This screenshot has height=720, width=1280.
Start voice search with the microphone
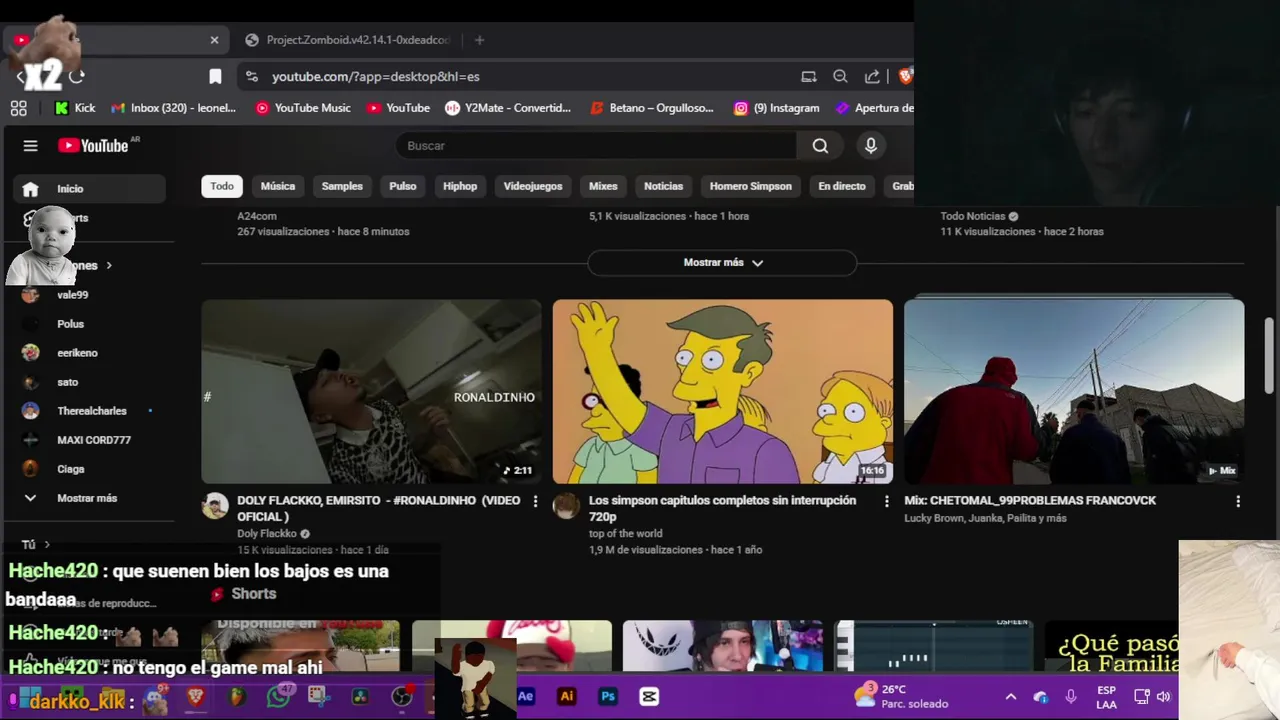click(871, 146)
